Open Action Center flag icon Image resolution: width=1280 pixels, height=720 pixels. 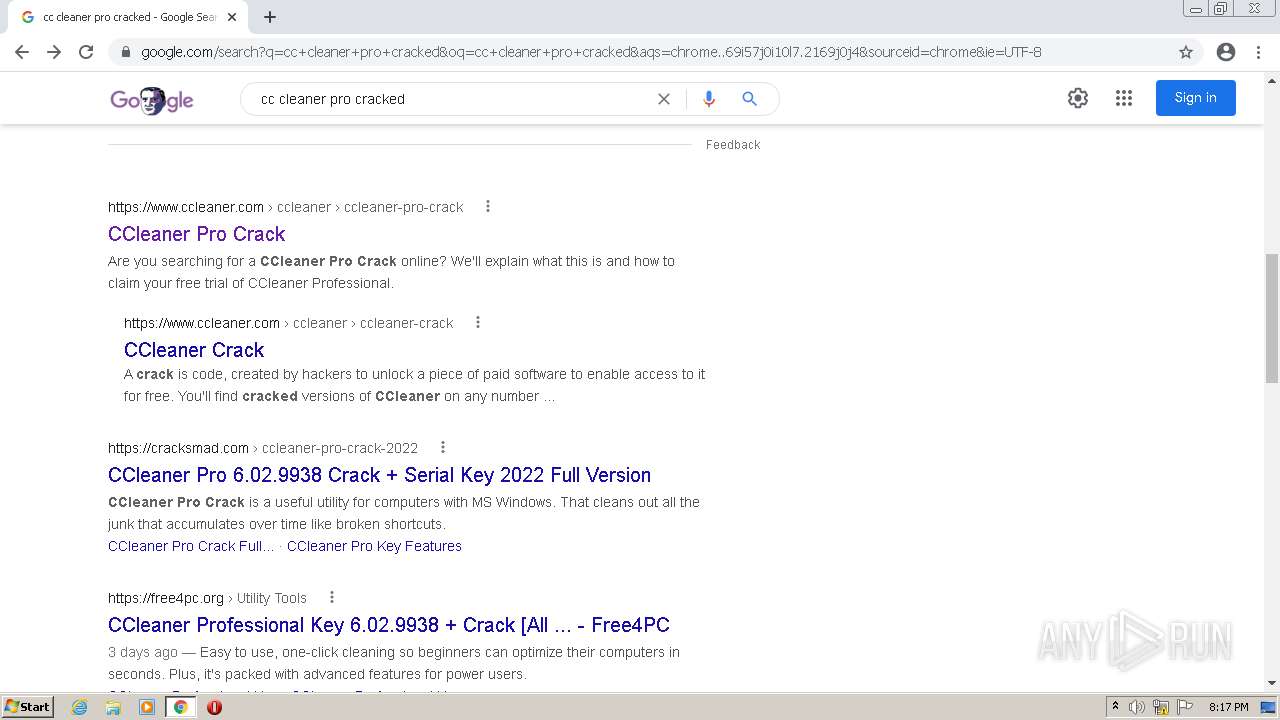pyautogui.click(x=1185, y=707)
